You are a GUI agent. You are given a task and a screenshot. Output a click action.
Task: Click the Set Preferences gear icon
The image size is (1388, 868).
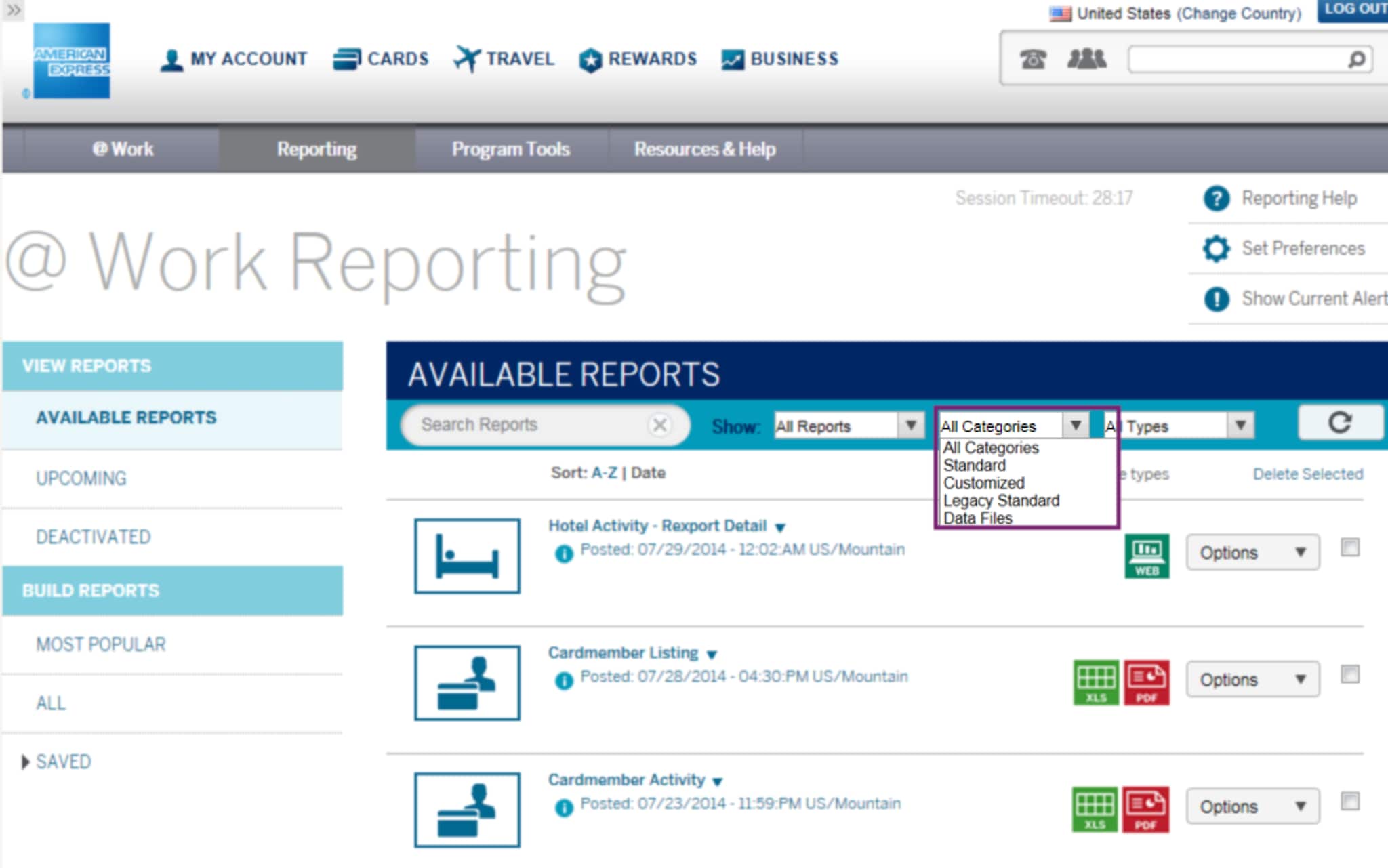click(x=1218, y=248)
